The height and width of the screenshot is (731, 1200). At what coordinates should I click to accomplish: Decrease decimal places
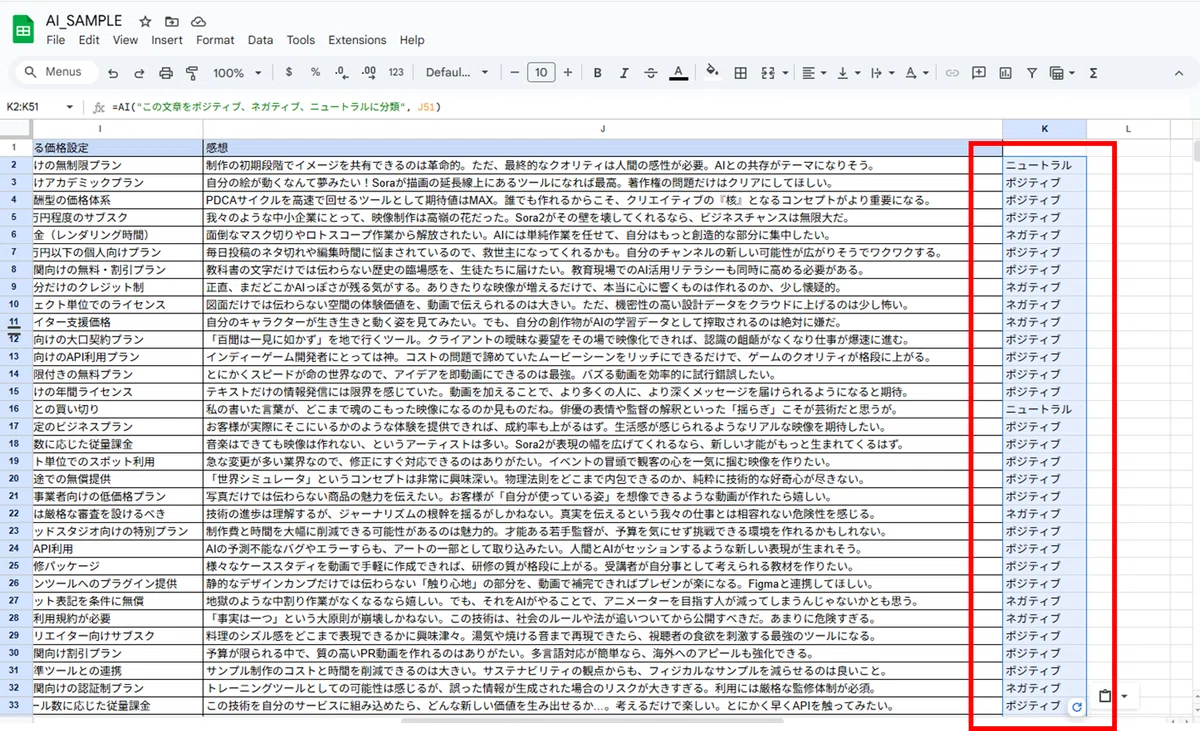pyautogui.click(x=342, y=73)
